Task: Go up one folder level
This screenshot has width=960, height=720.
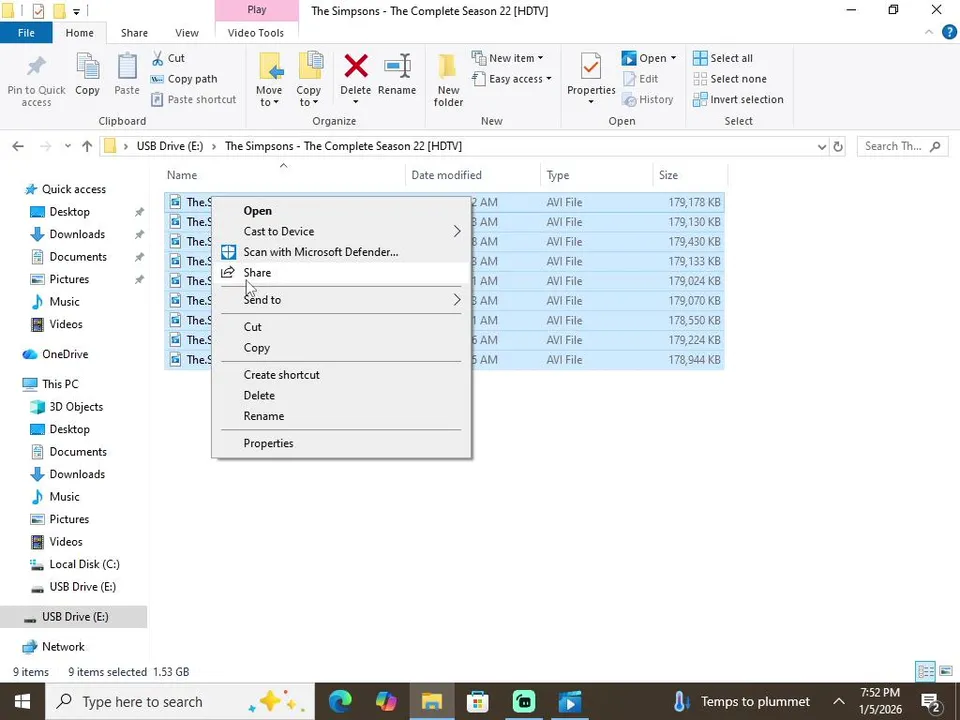Action: point(87,146)
